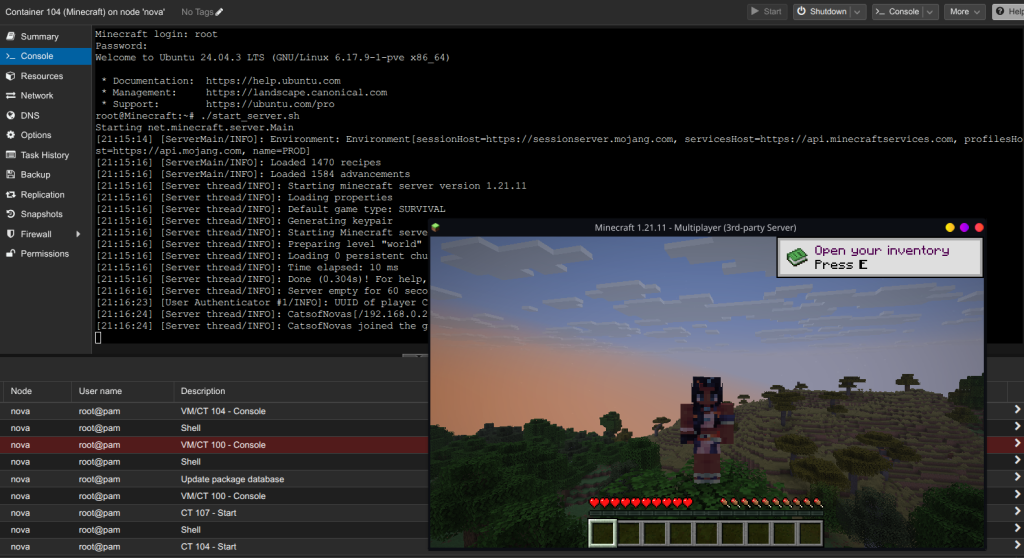Select the highlighted VM/CT 100 - Console task row

(x=222, y=444)
